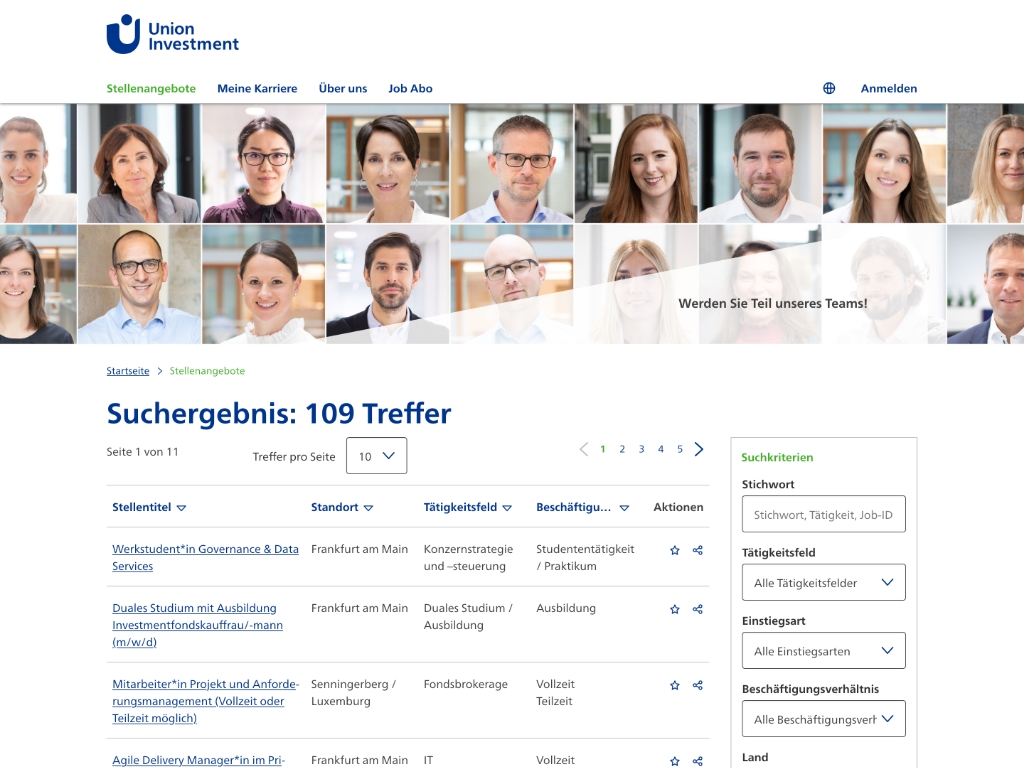Share the Agile Delivery Manager job posting
This screenshot has height=768, width=1024.
(x=697, y=759)
